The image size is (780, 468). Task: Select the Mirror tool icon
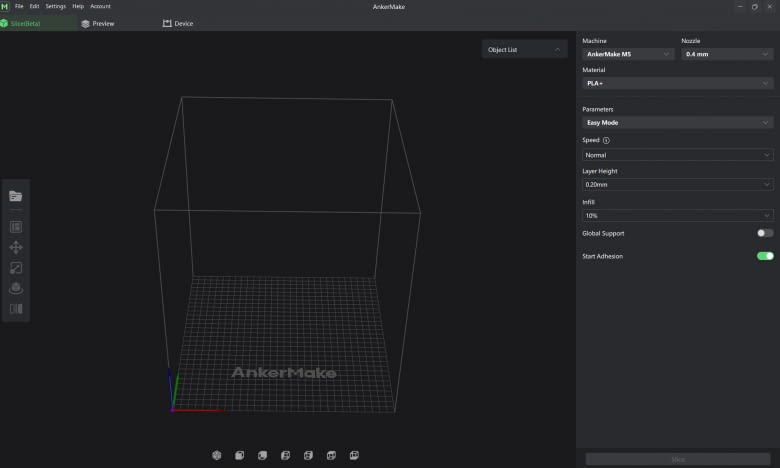[16, 309]
